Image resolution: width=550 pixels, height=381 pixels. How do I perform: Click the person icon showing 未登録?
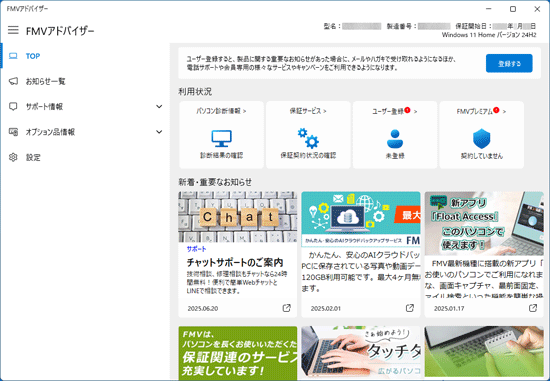(x=395, y=138)
